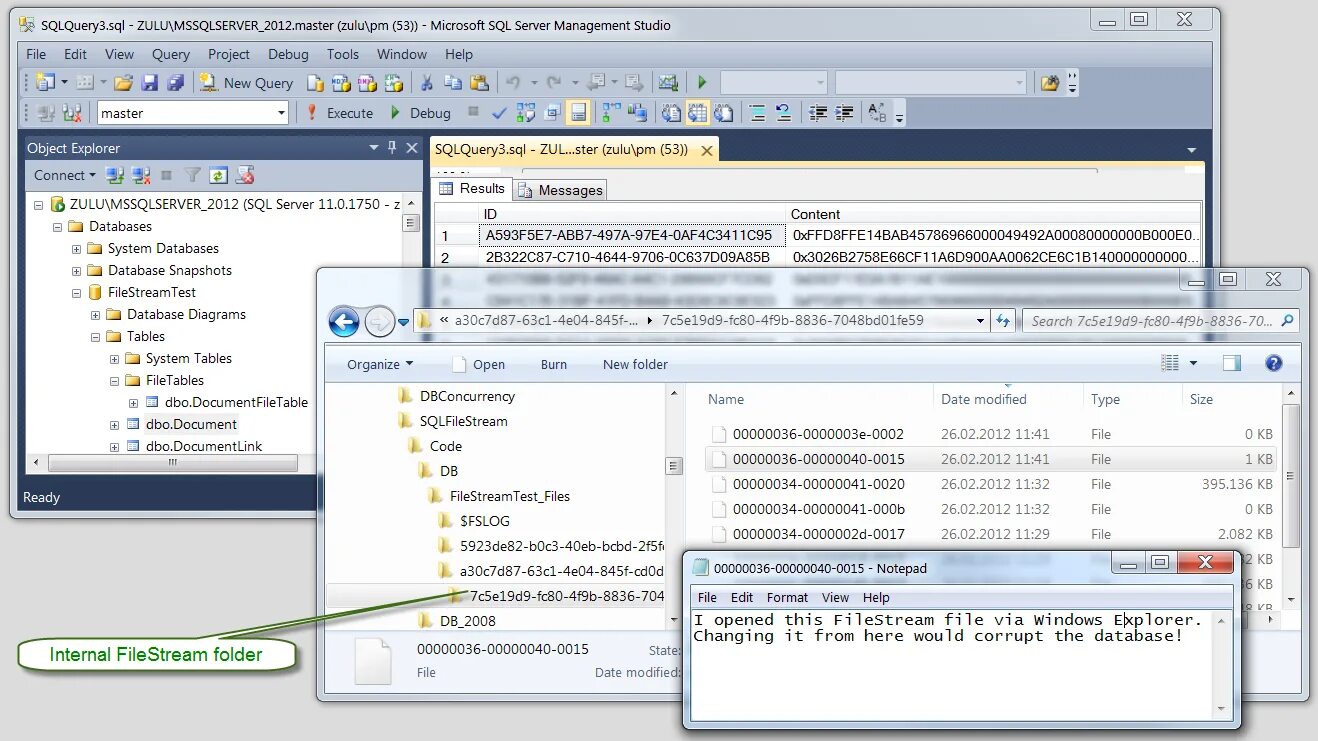The width and height of the screenshot is (1318, 741).
Task: Open the File menu in Management Studio
Action: point(36,54)
